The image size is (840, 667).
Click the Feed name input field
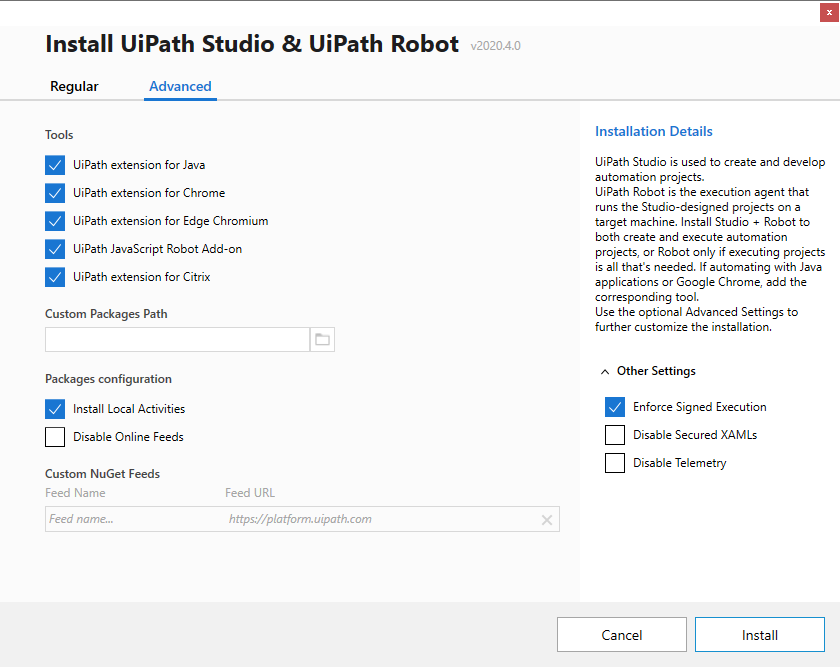pyautogui.click(x=130, y=519)
